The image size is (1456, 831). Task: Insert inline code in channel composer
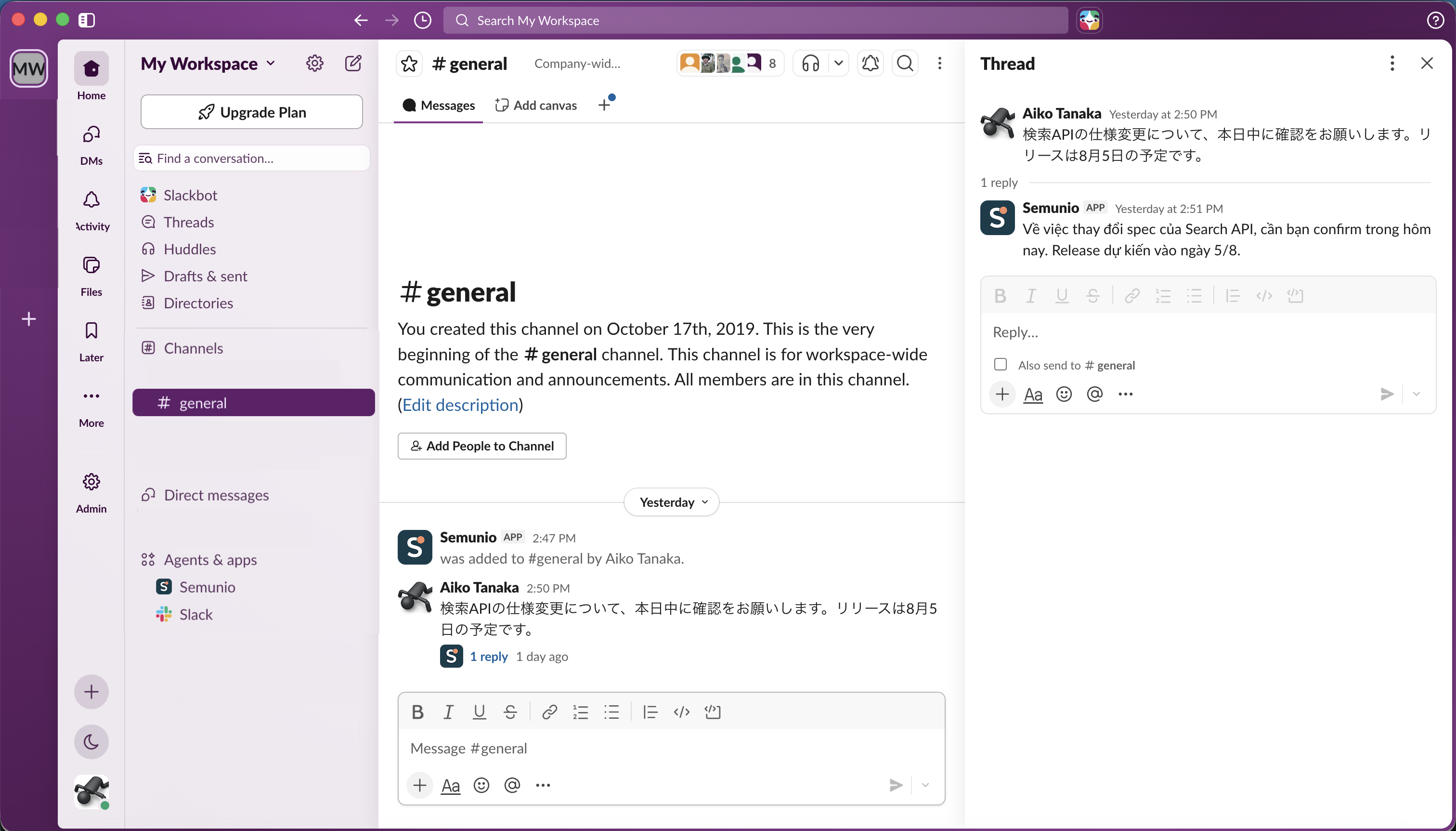coord(681,712)
